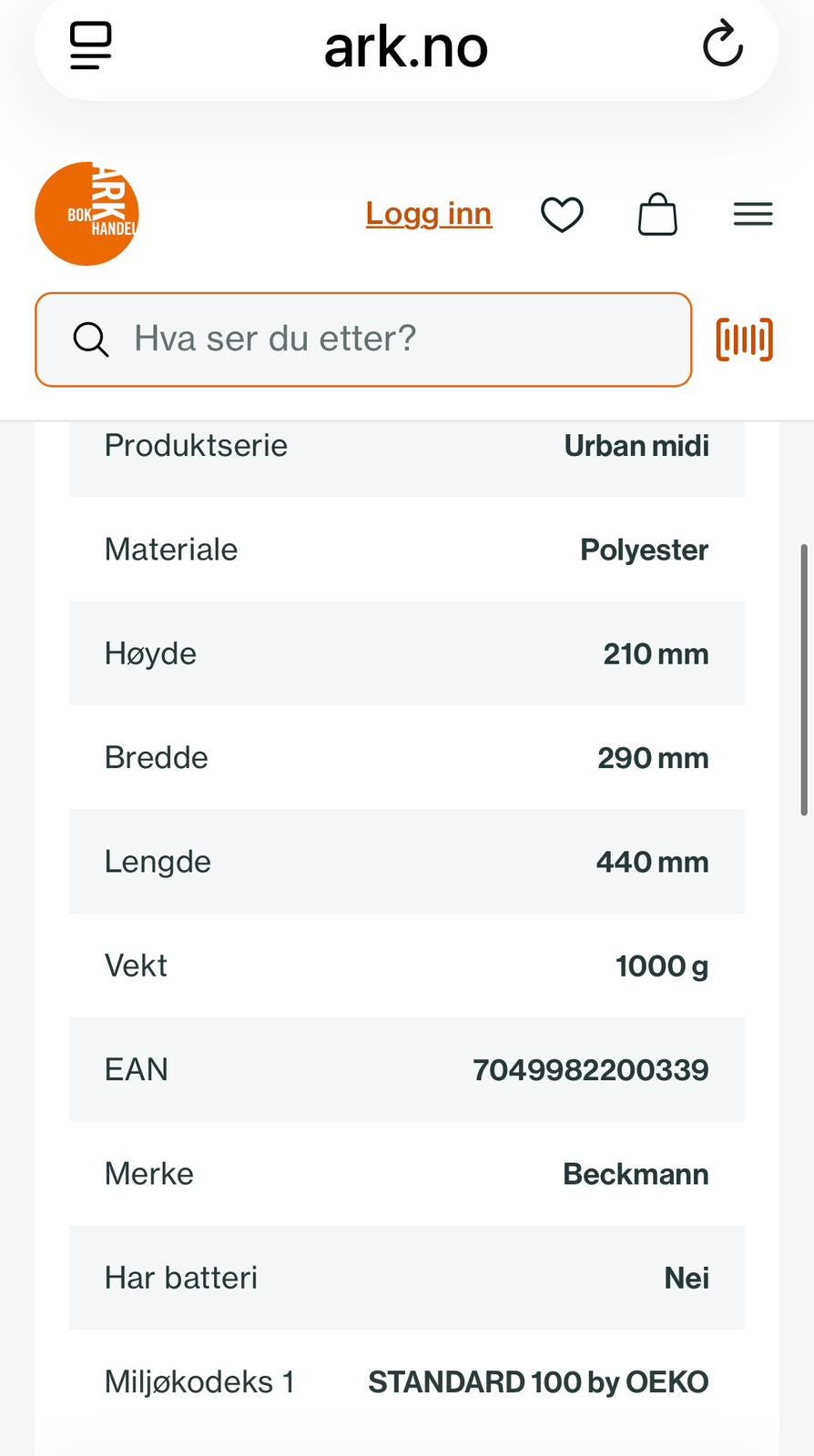This screenshot has width=814, height=1456.
Task: Tap the Har batteri row
Action: click(407, 1278)
